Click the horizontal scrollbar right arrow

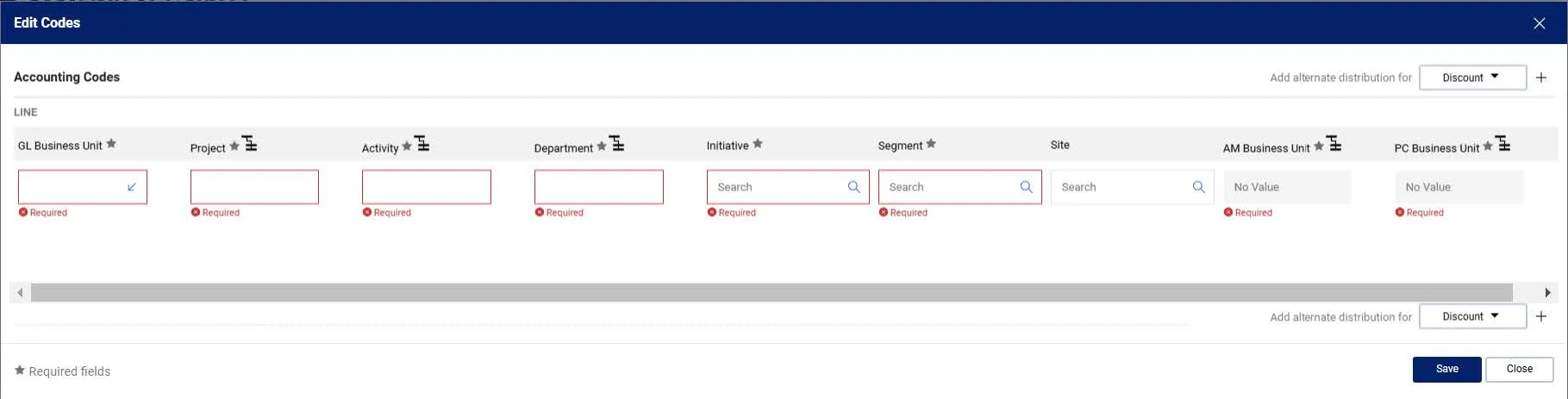pos(1546,293)
